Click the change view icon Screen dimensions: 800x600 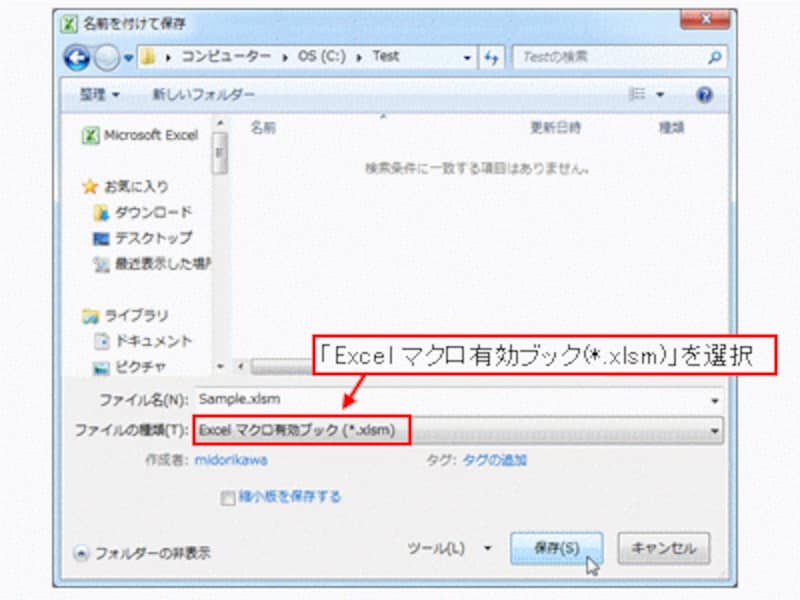click(637, 94)
